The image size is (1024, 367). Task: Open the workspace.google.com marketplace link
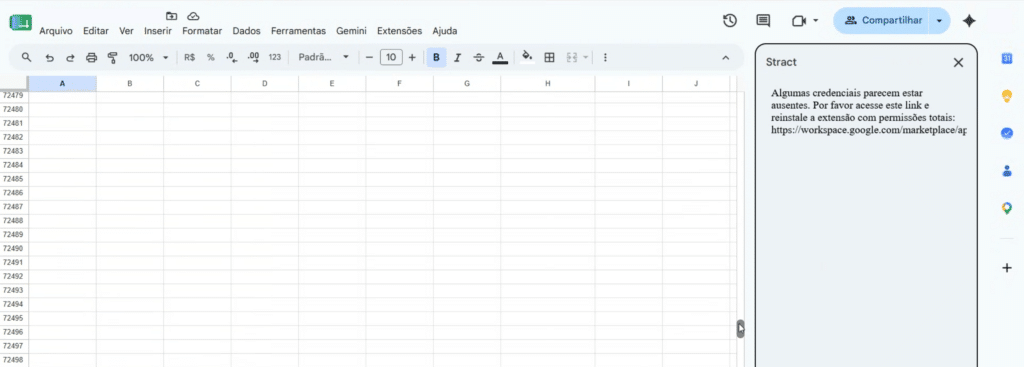(x=869, y=131)
